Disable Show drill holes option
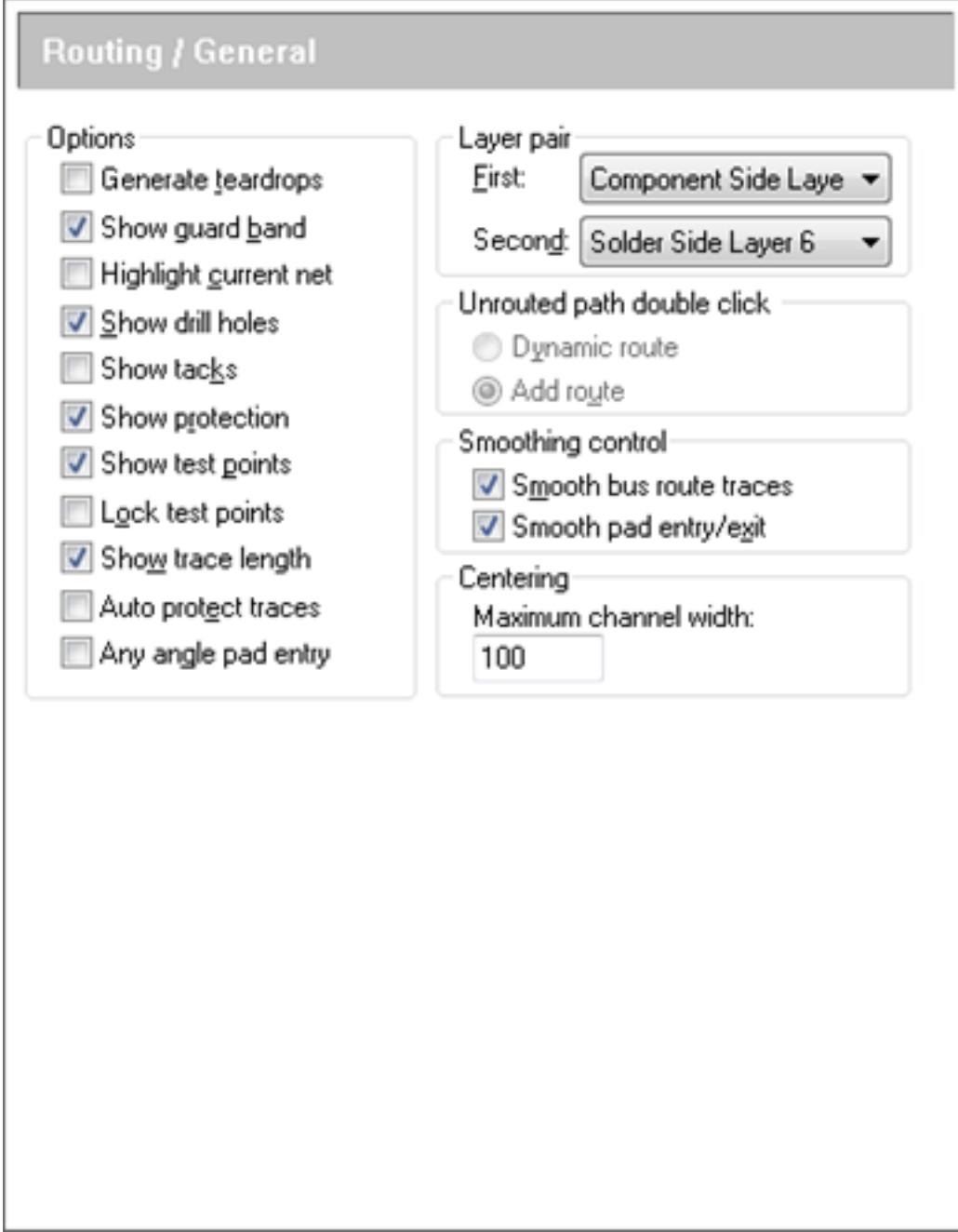The image size is (958, 1232). 76,322
